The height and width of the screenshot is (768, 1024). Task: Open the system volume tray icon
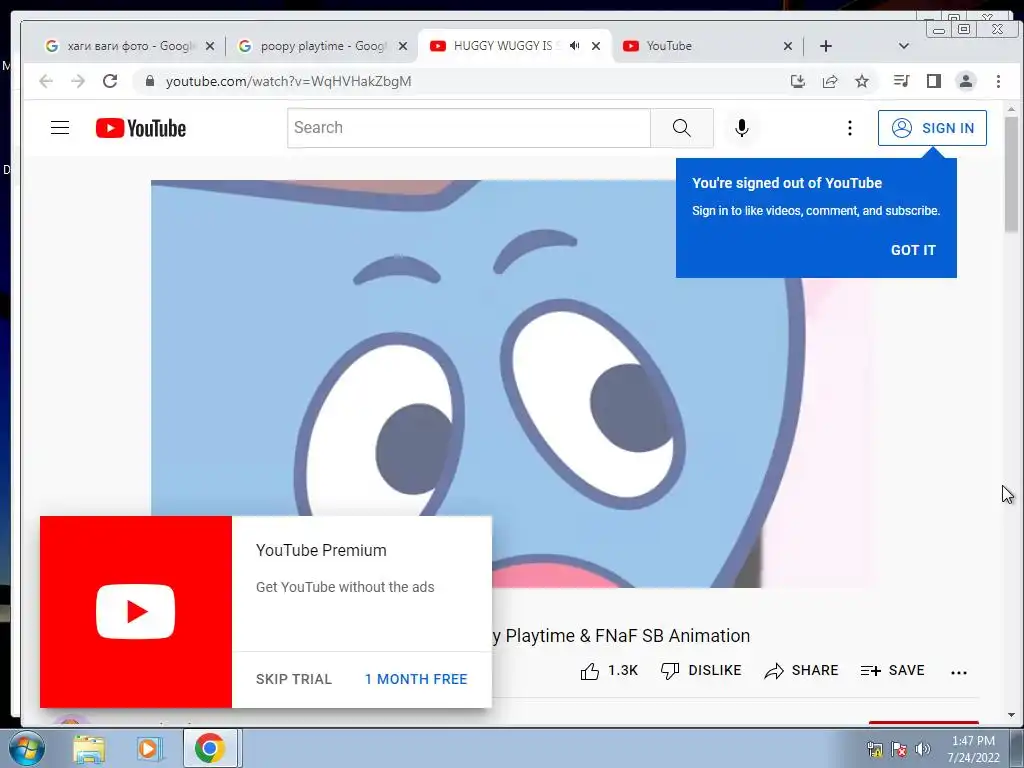click(923, 749)
